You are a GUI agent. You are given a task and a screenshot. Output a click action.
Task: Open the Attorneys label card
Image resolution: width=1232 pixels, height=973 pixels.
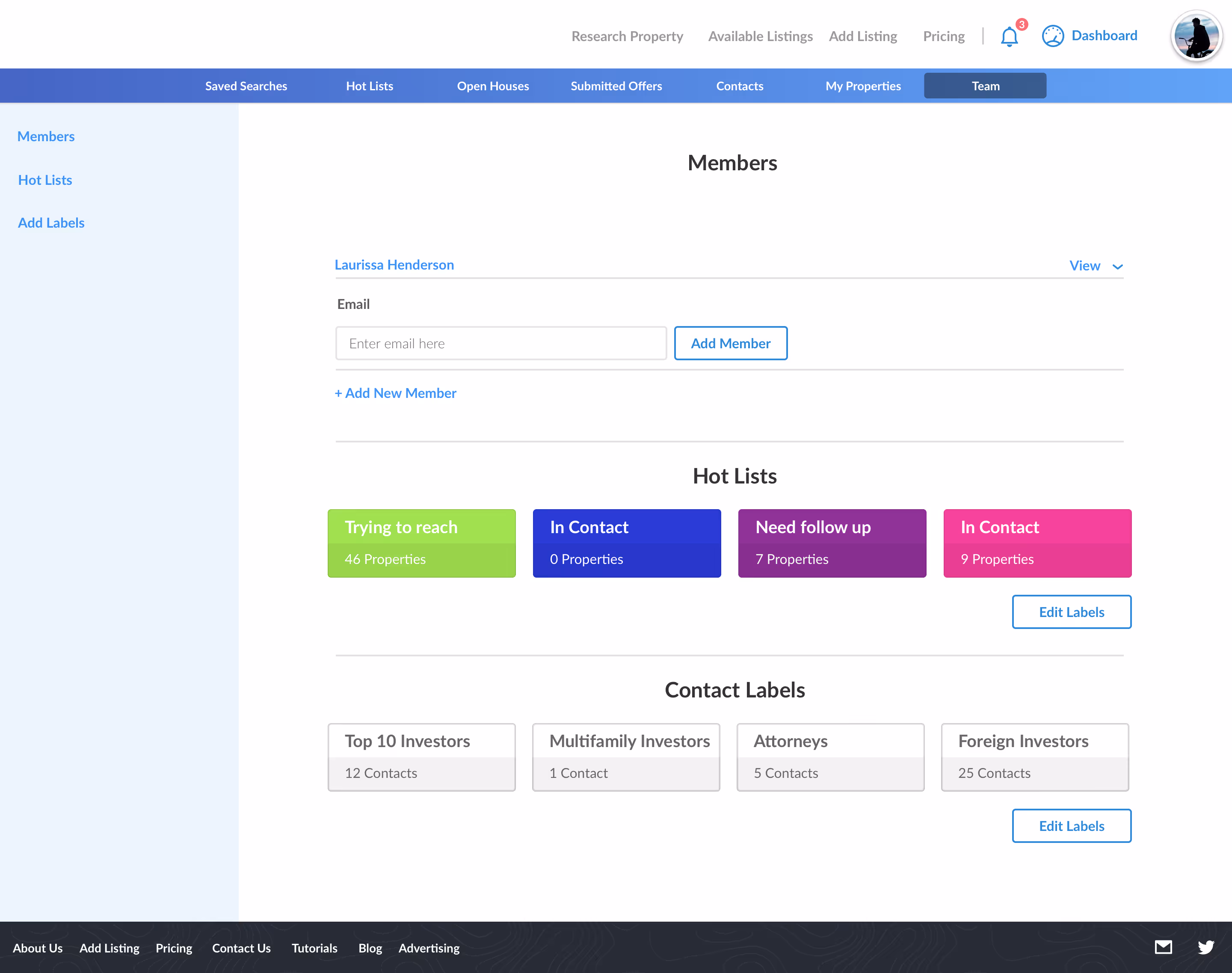tap(830, 757)
